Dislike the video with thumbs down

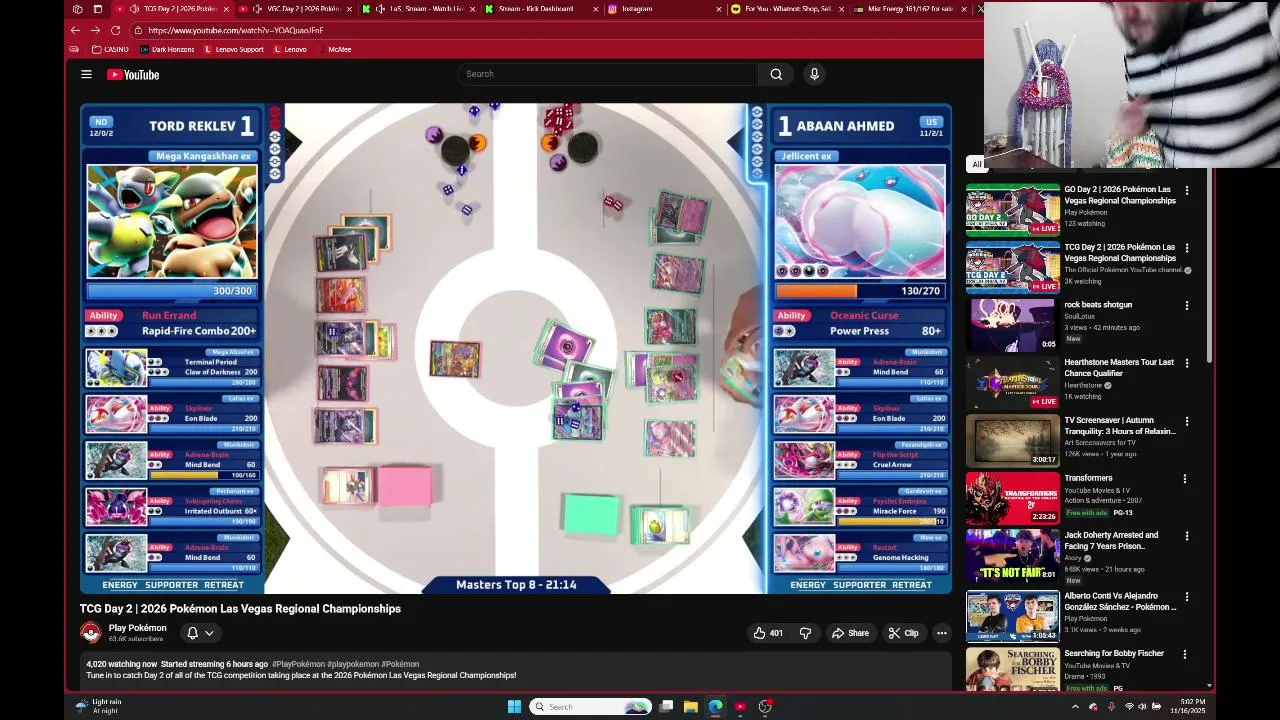click(x=805, y=633)
